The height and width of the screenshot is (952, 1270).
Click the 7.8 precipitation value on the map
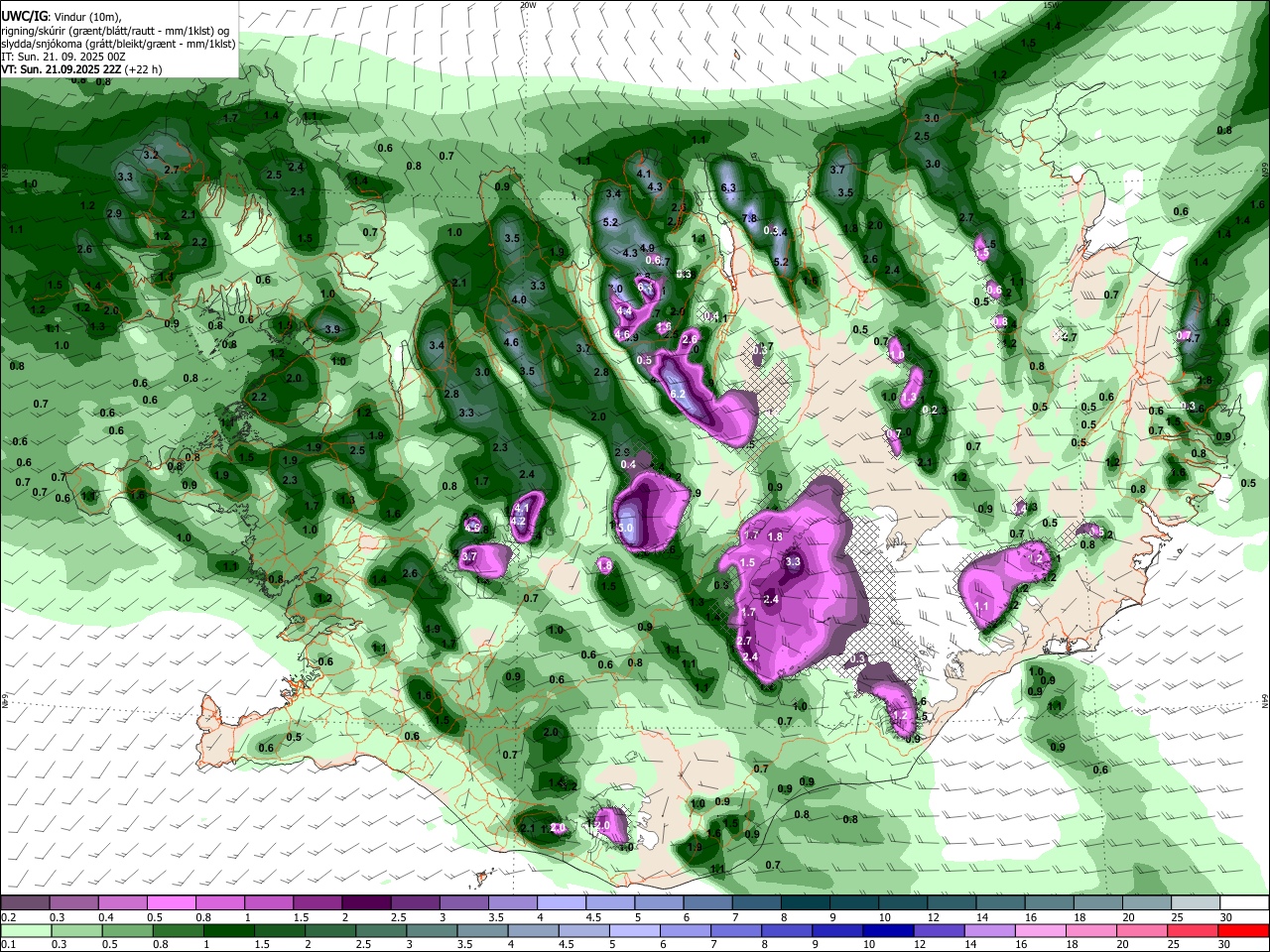[x=750, y=218]
